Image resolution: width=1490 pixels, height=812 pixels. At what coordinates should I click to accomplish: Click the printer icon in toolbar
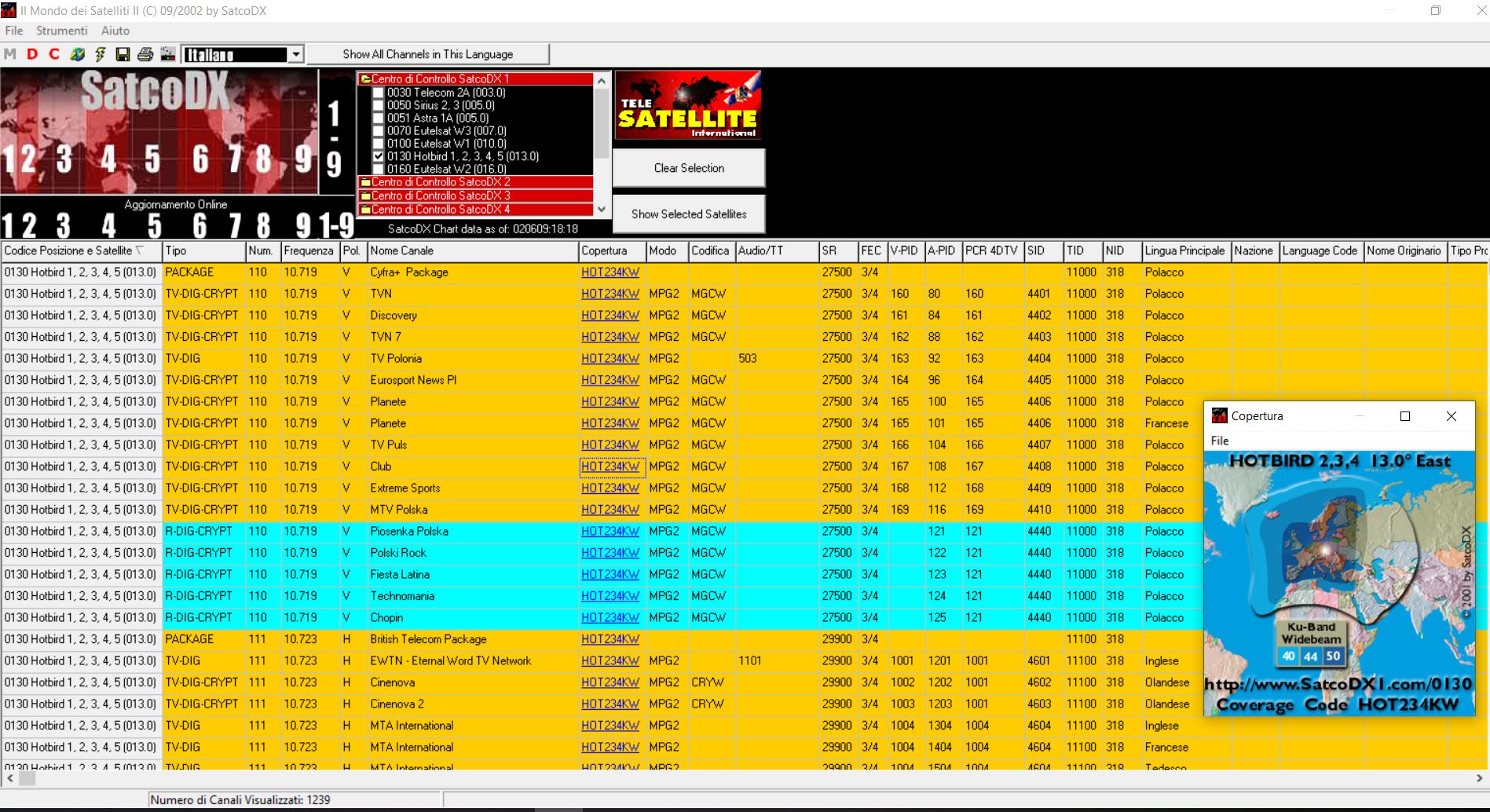[x=145, y=54]
